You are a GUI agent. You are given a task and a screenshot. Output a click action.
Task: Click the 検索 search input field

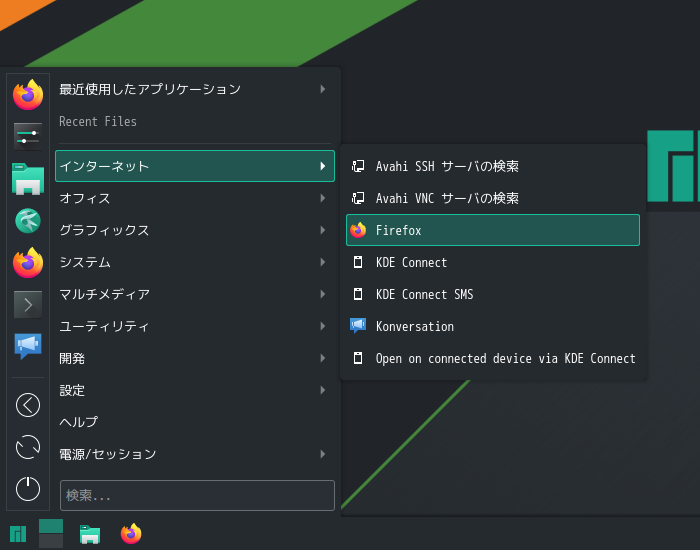(197, 495)
